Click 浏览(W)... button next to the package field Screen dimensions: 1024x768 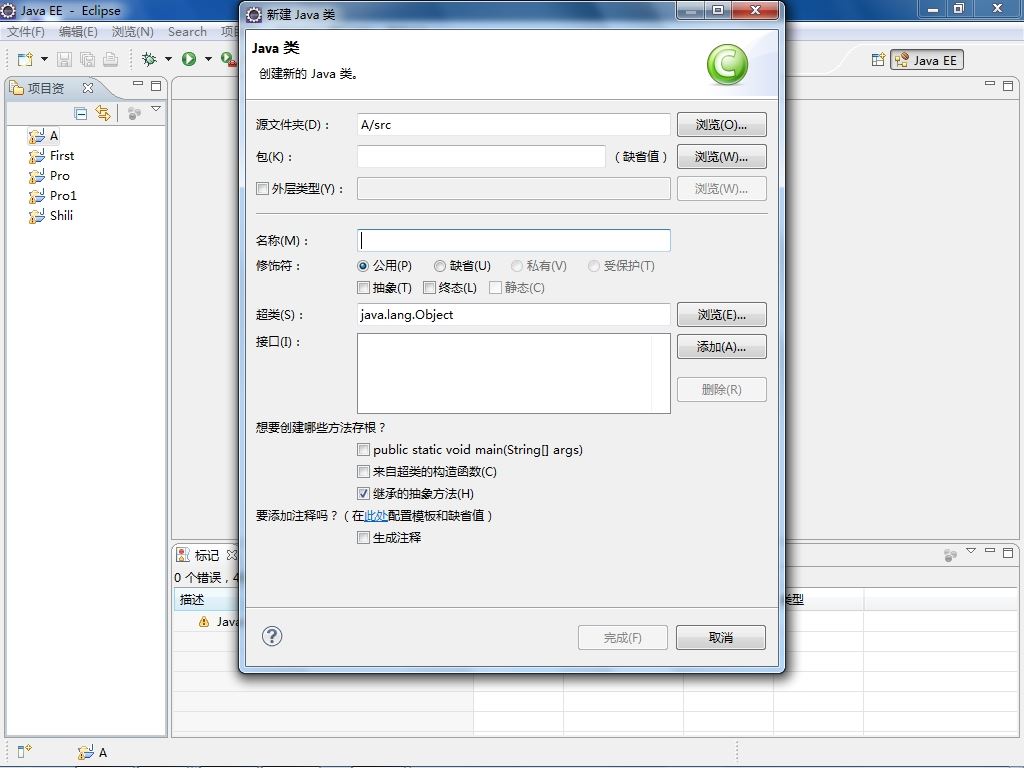coord(722,157)
